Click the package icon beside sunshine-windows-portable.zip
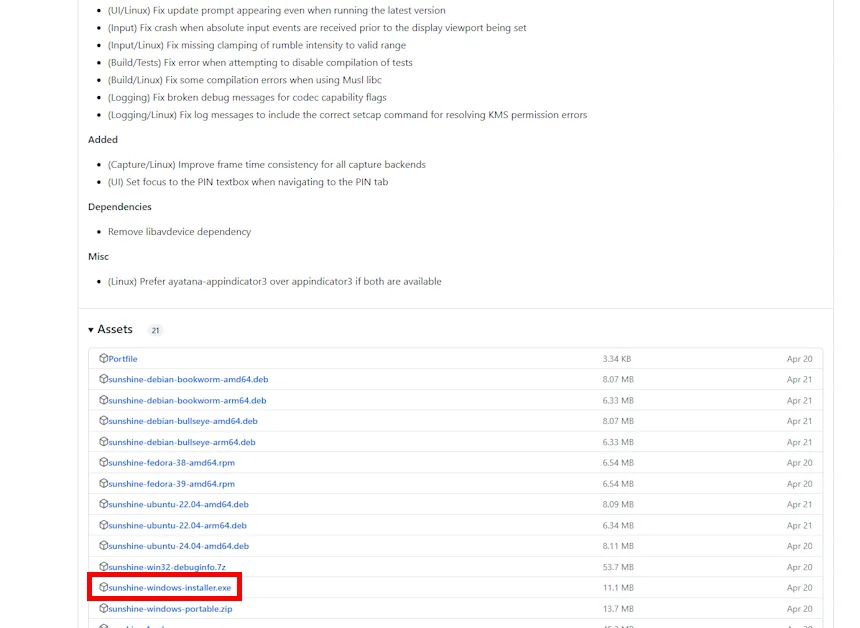The height and width of the screenshot is (628, 860). pos(103,608)
